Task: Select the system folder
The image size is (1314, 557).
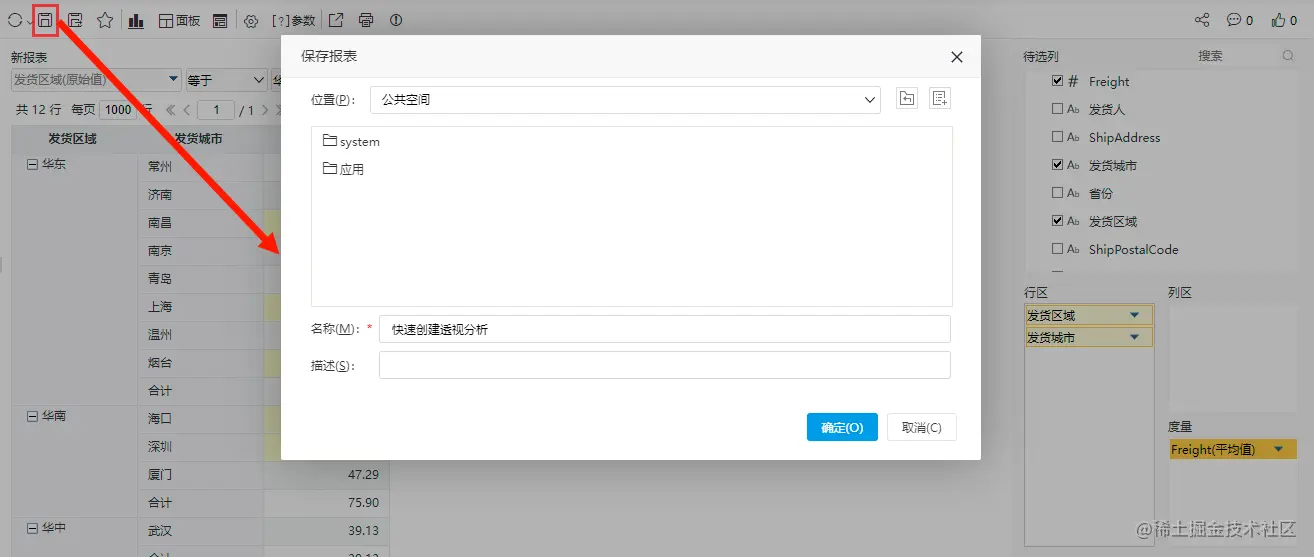Action: [x=351, y=142]
